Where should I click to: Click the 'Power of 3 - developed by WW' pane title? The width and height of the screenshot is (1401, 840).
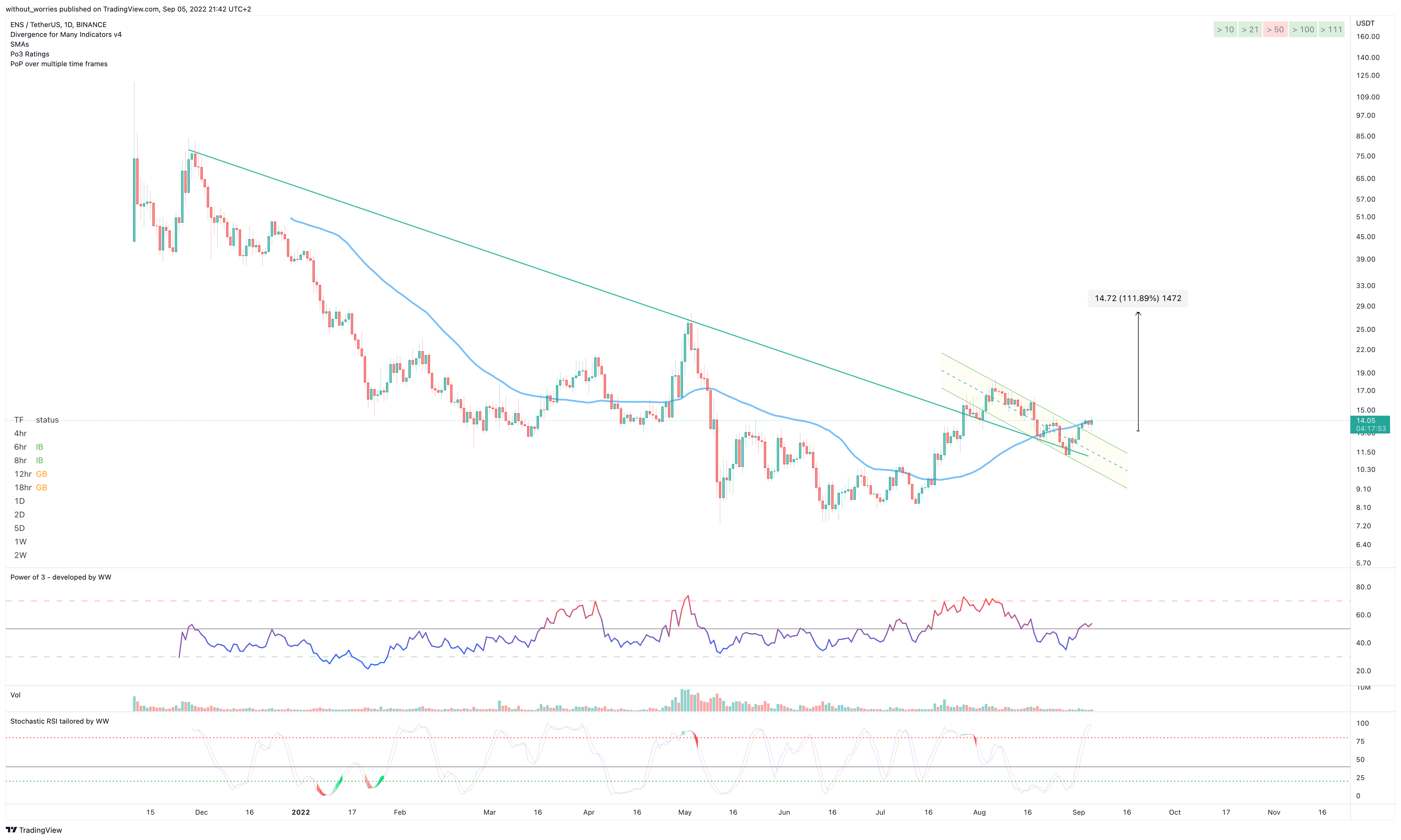tap(60, 577)
